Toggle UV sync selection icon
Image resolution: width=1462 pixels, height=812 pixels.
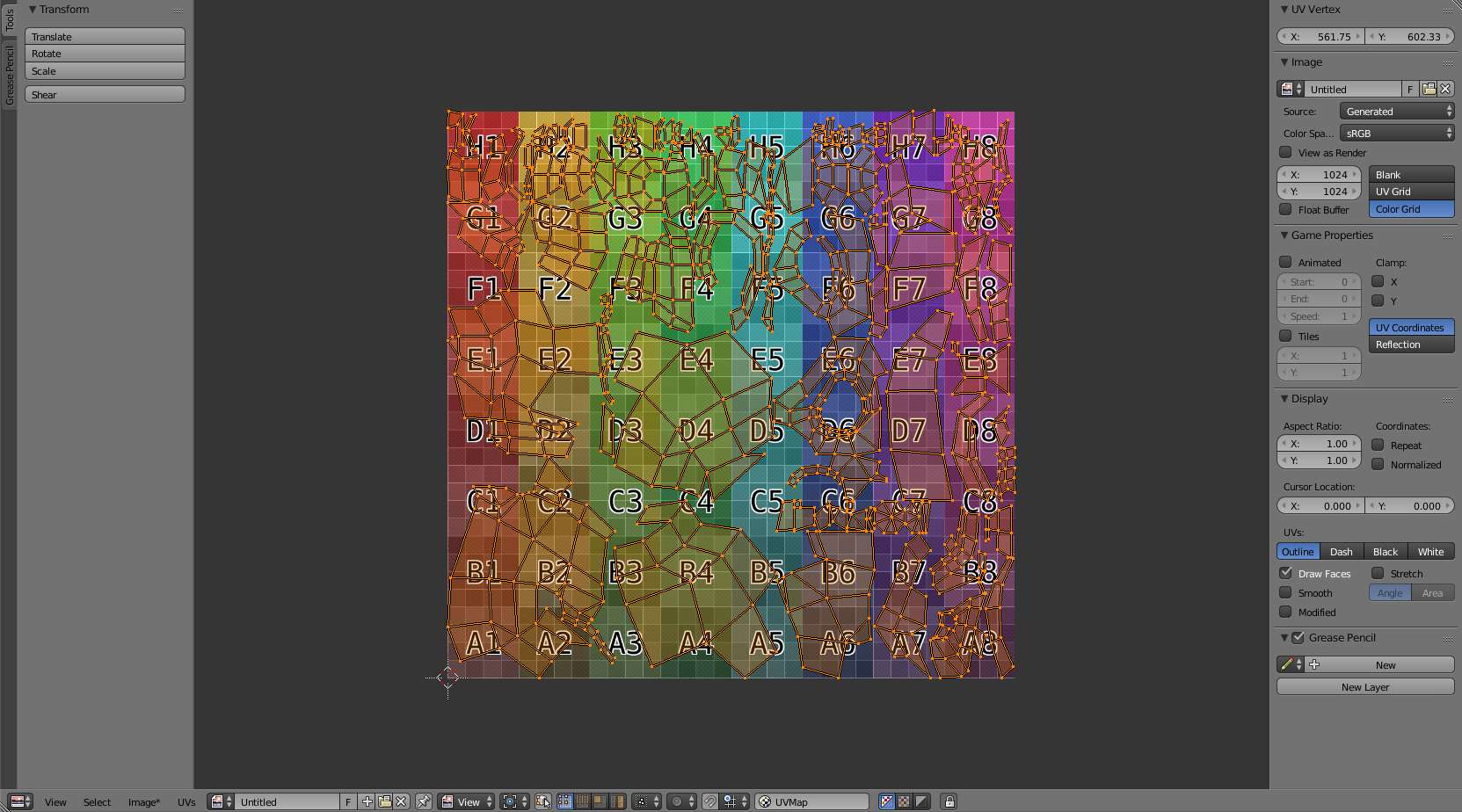[x=542, y=801]
